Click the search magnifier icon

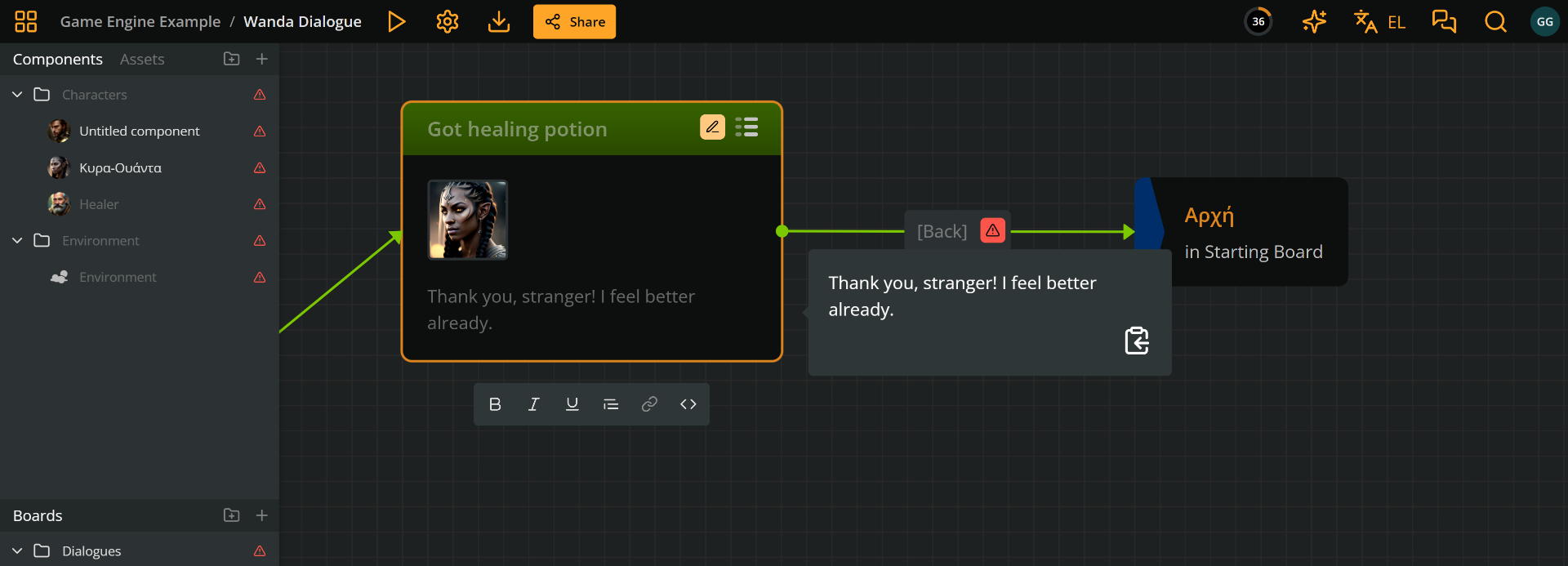(x=1495, y=22)
